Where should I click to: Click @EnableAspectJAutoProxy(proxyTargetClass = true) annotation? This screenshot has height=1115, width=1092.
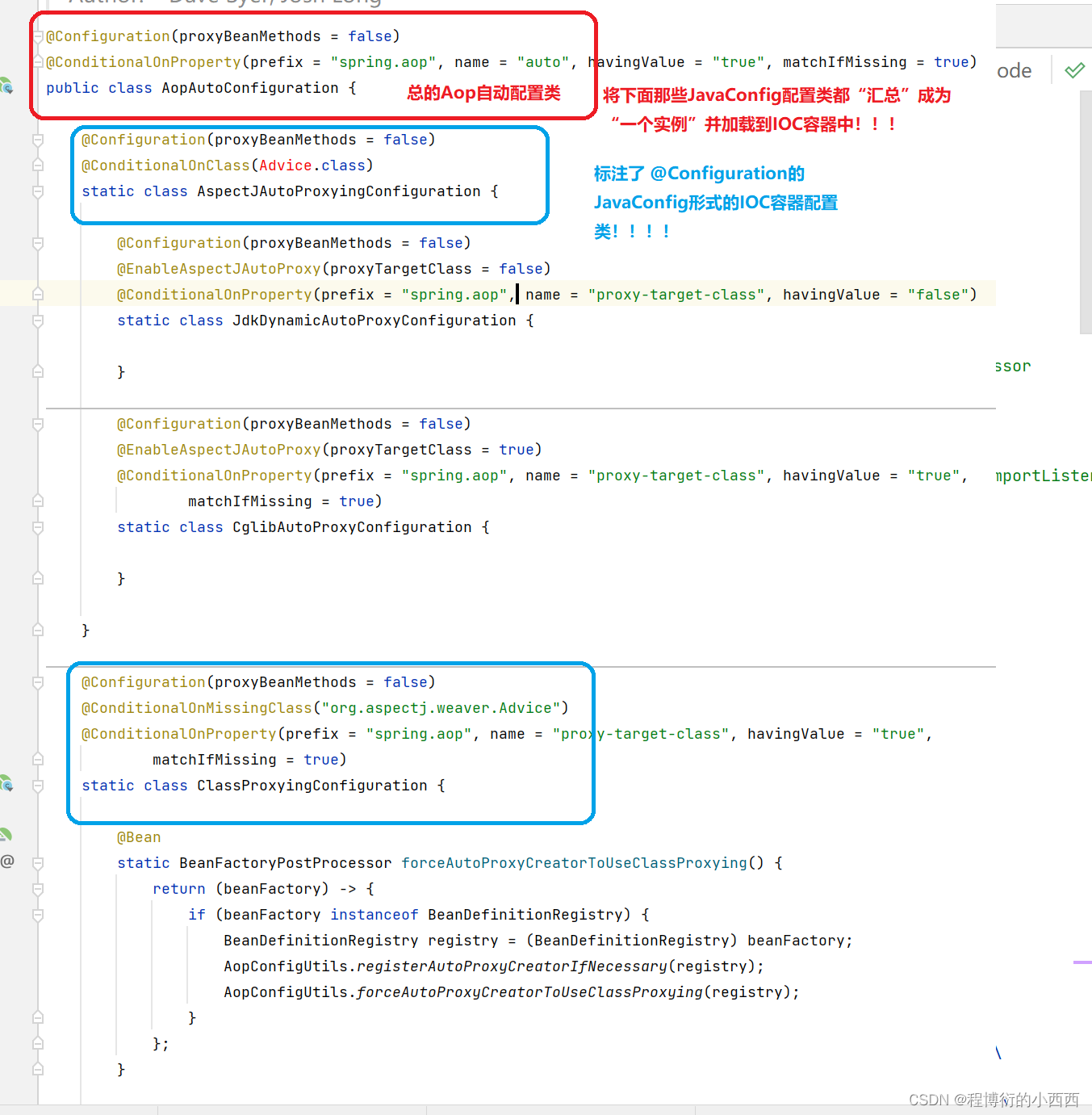[x=329, y=450]
